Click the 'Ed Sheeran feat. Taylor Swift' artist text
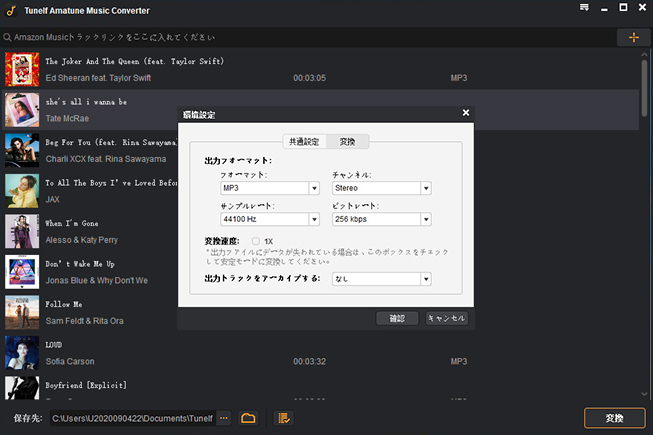The width and height of the screenshot is (653, 435). tap(98, 78)
